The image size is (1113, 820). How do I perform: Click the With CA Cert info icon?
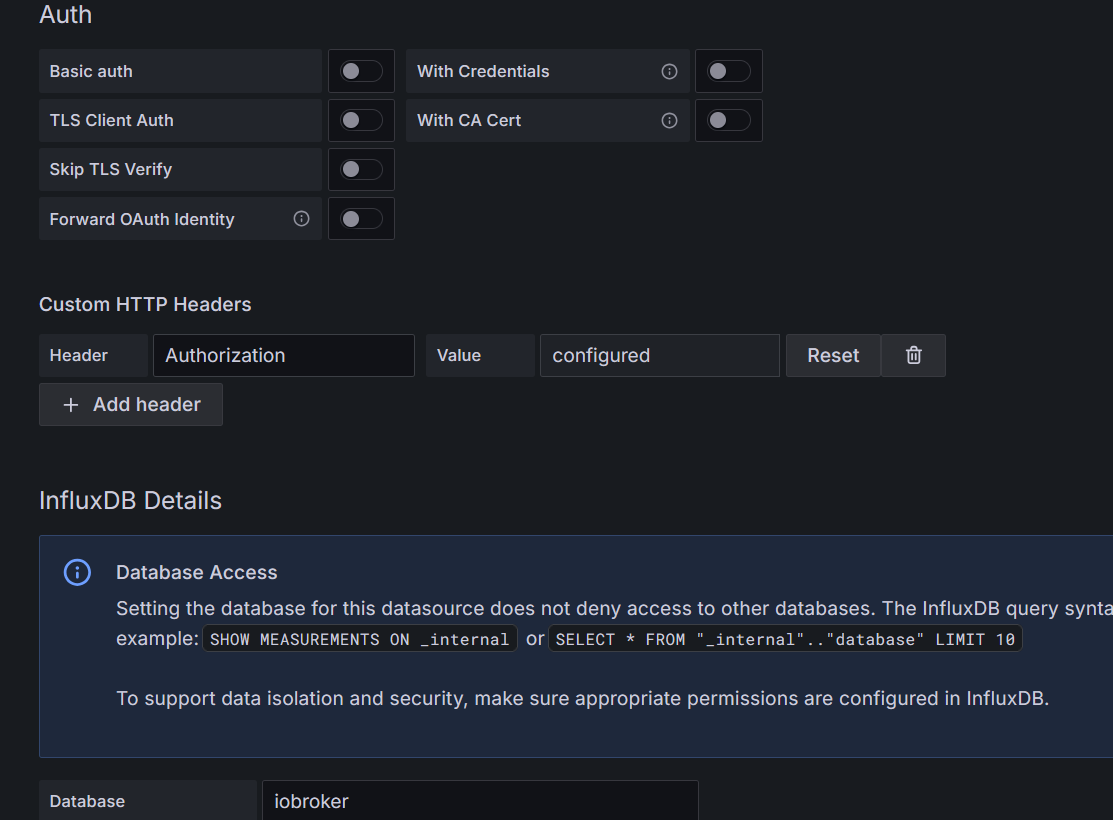[x=670, y=120]
